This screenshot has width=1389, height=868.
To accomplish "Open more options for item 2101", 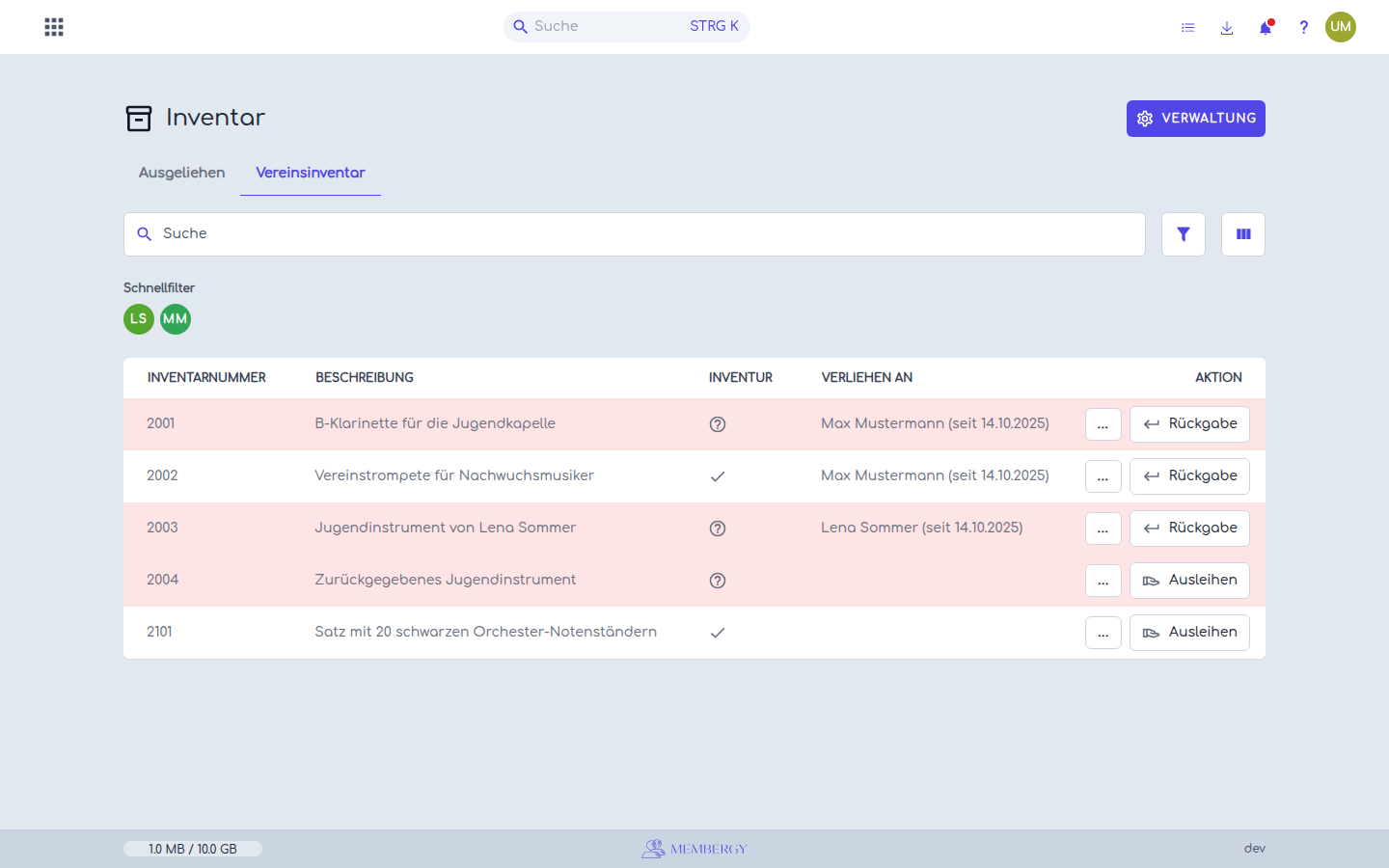I will point(1103,633).
